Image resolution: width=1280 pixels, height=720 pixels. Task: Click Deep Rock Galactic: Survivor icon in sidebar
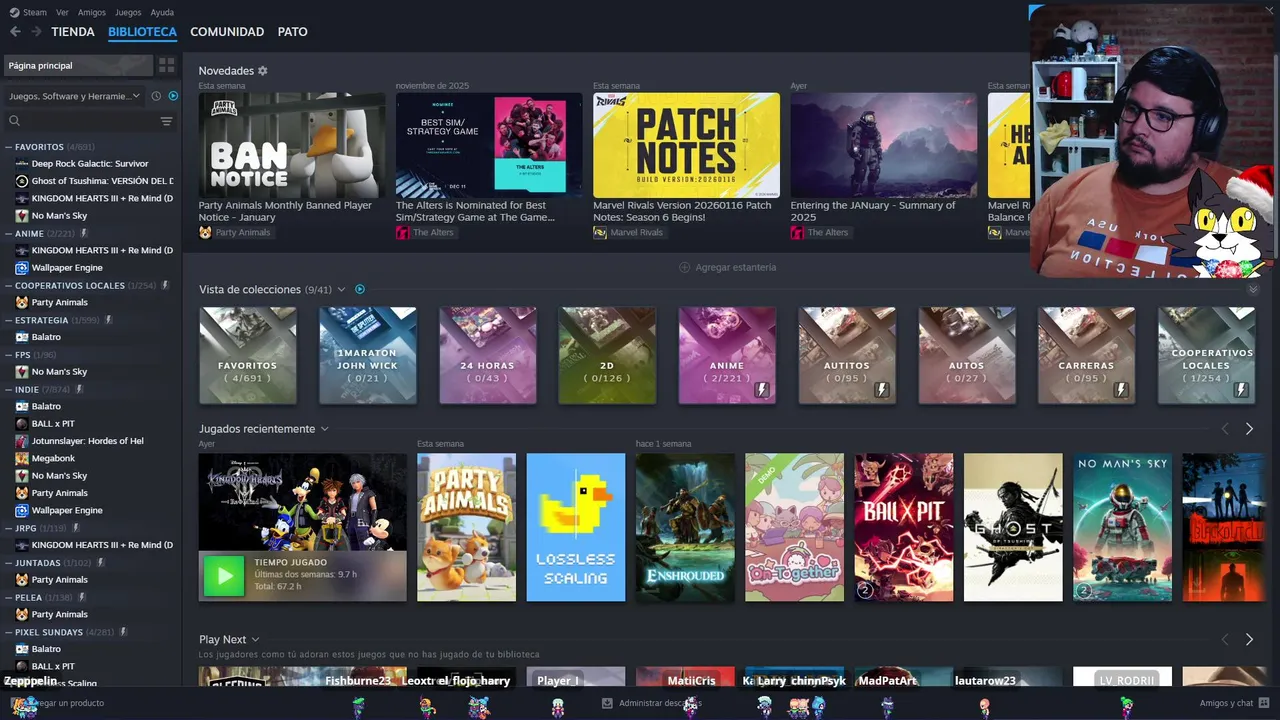[x=22, y=164]
